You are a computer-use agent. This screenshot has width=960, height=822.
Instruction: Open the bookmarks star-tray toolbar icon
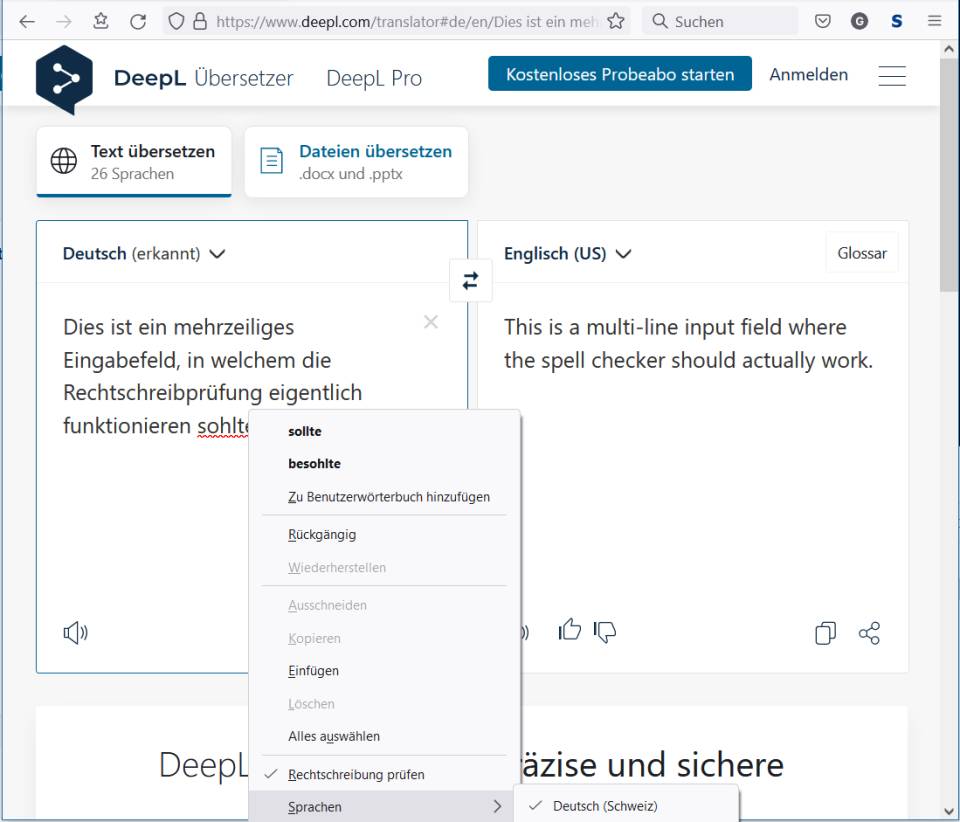(x=101, y=21)
